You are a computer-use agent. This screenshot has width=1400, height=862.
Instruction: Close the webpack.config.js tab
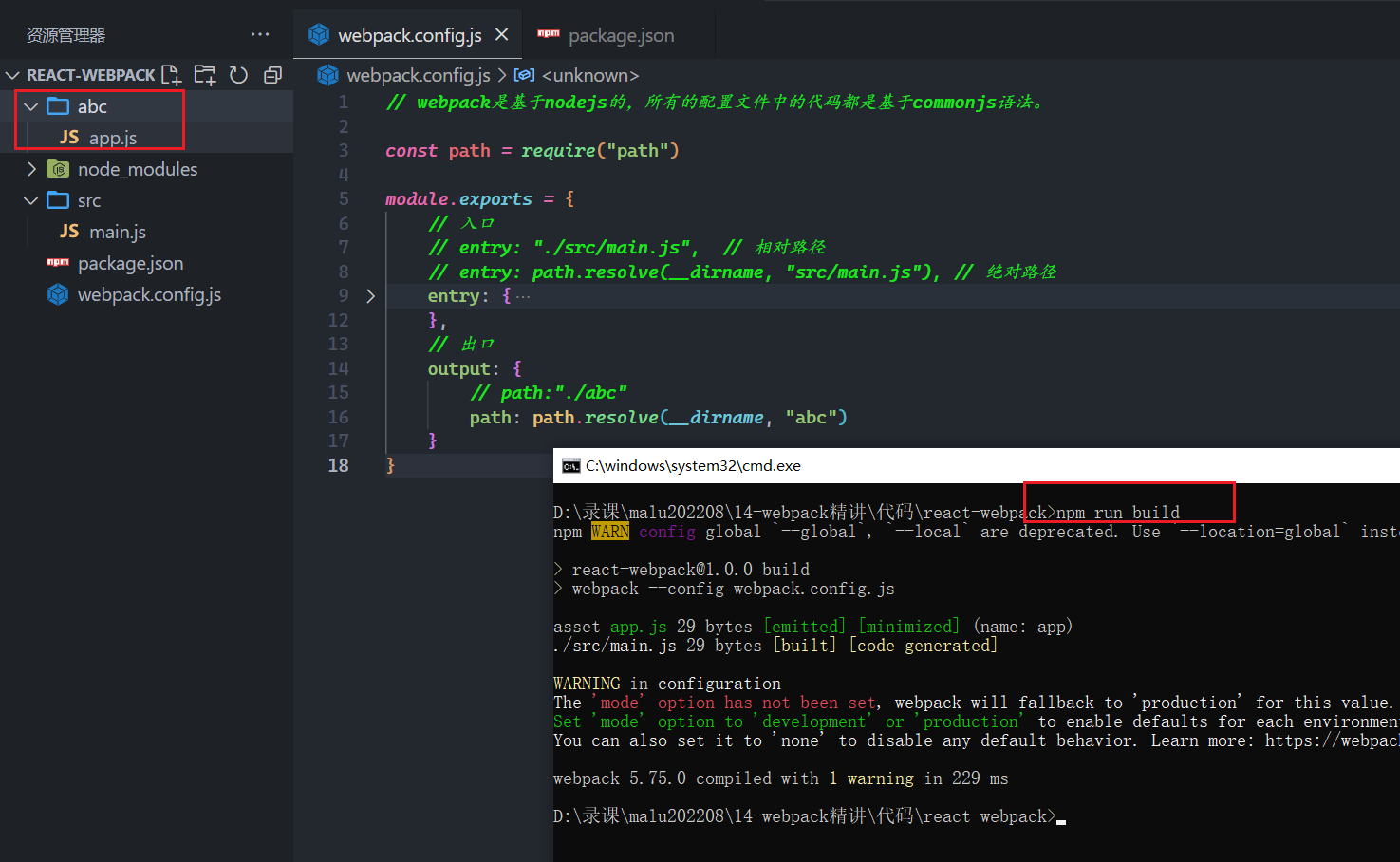click(x=502, y=34)
